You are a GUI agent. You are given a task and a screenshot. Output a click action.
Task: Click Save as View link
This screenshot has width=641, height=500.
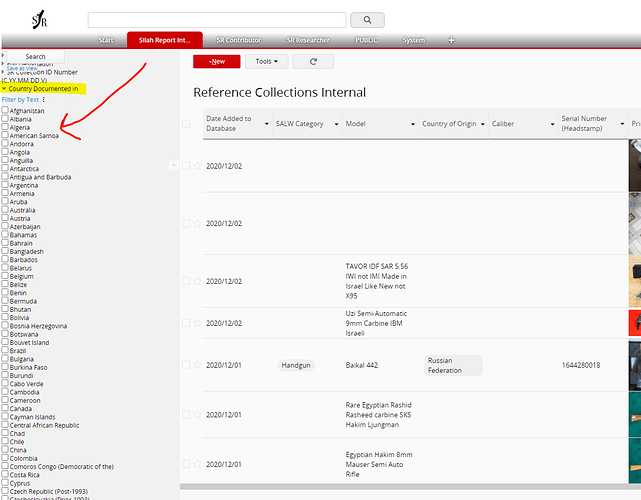[x=22, y=68]
